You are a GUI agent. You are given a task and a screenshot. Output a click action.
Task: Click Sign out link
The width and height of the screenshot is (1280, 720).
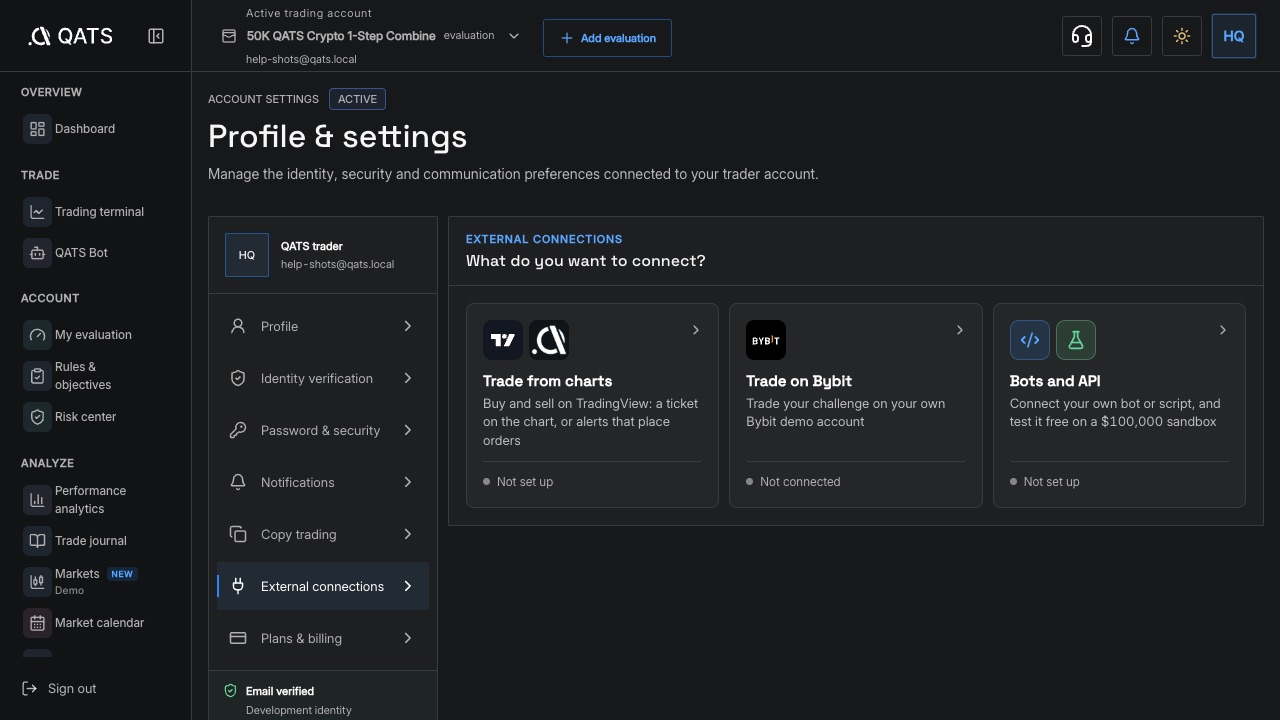pyautogui.click(x=59, y=689)
